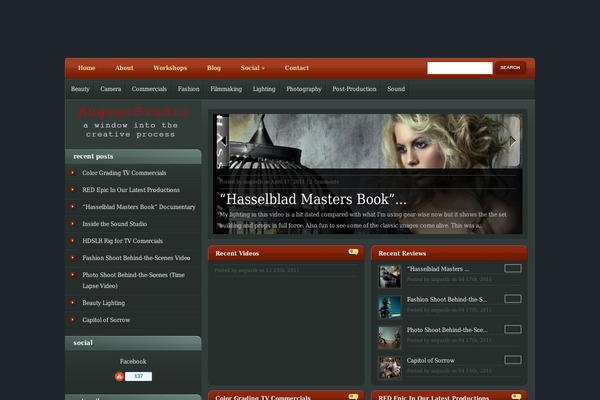The height and width of the screenshot is (400, 600).
Task: Open Color Grading TV Commercials recent post
Action: [x=124, y=173]
